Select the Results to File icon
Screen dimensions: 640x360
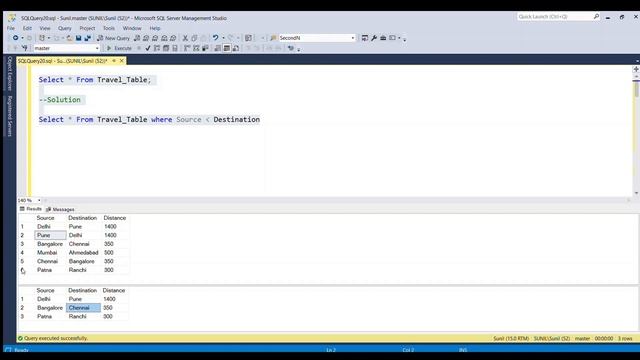point(236,48)
